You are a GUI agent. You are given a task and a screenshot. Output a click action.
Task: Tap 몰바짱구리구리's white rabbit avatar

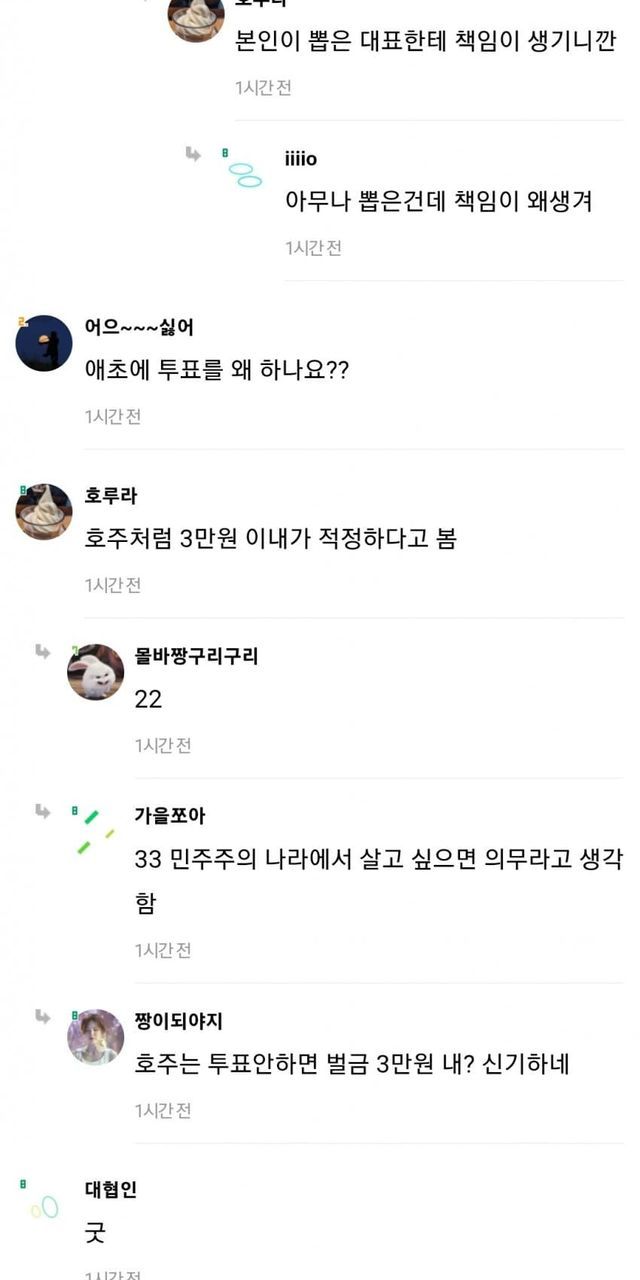coord(95,672)
